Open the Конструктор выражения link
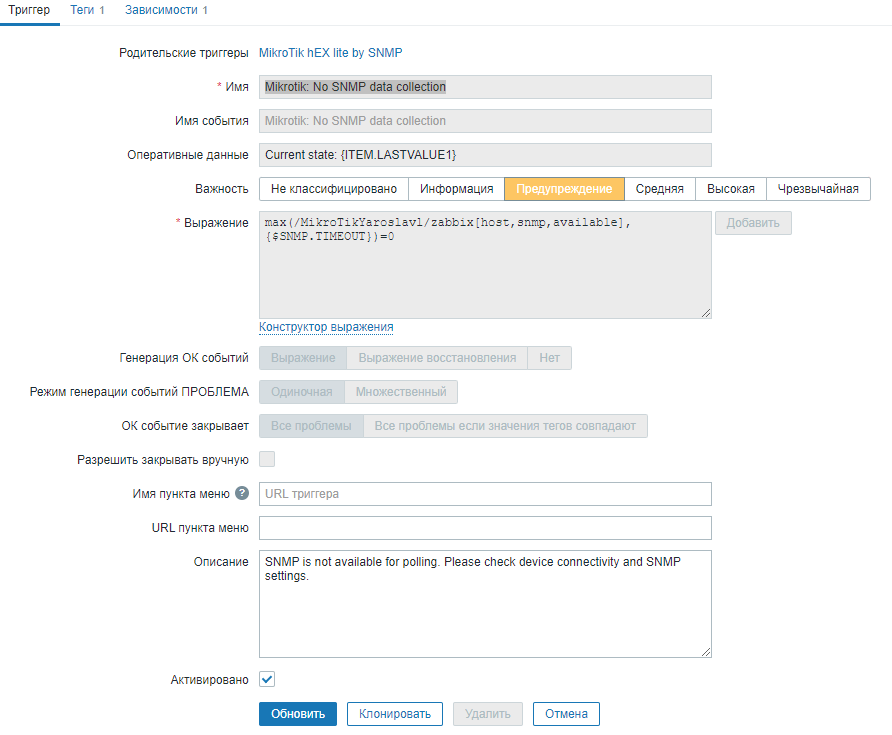The image size is (892, 735). tap(326, 327)
